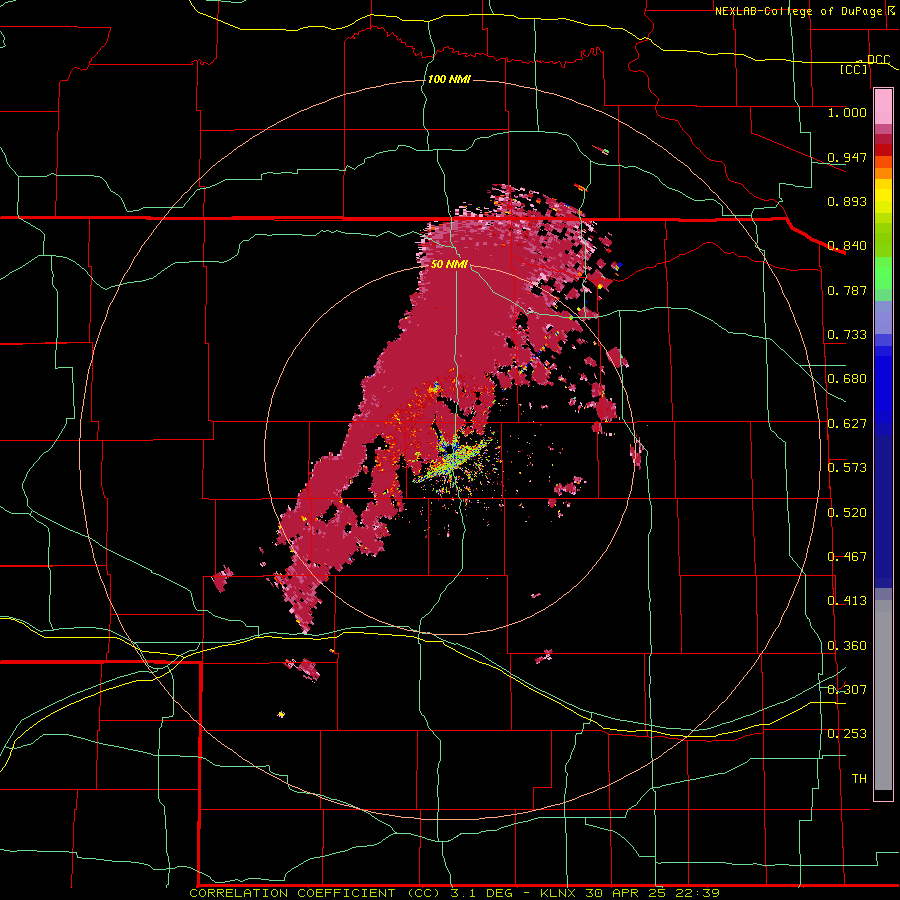Click the [CC] legend title

(854, 69)
